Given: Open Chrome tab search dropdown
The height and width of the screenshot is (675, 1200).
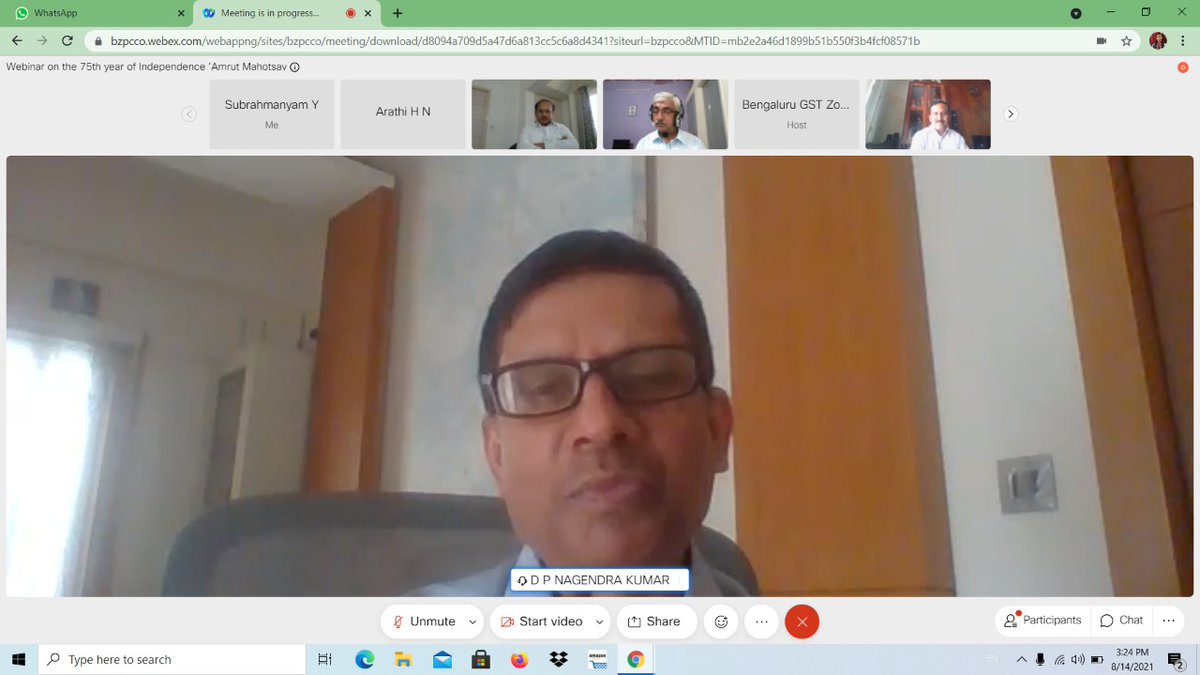Looking at the screenshot, I should 1076,13.
